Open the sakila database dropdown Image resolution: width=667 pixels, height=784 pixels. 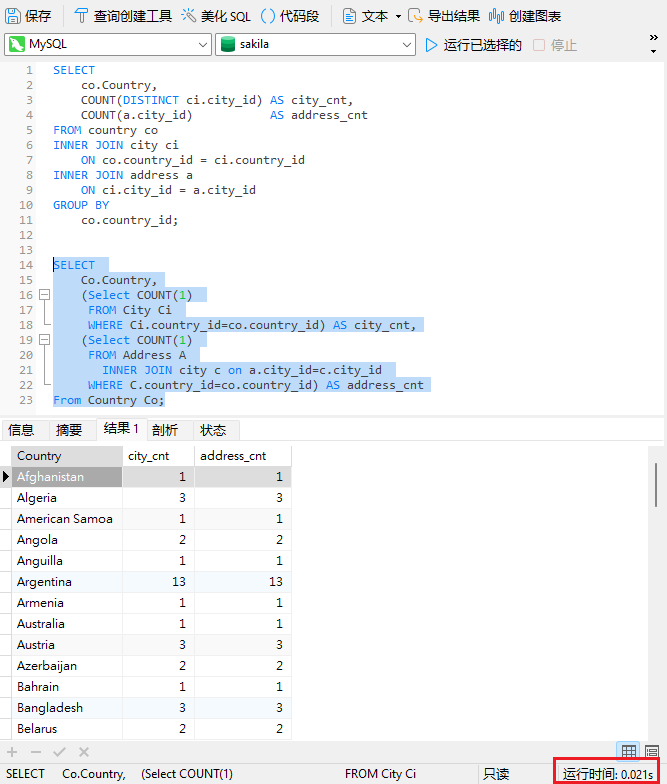click(x=315, y=44)
